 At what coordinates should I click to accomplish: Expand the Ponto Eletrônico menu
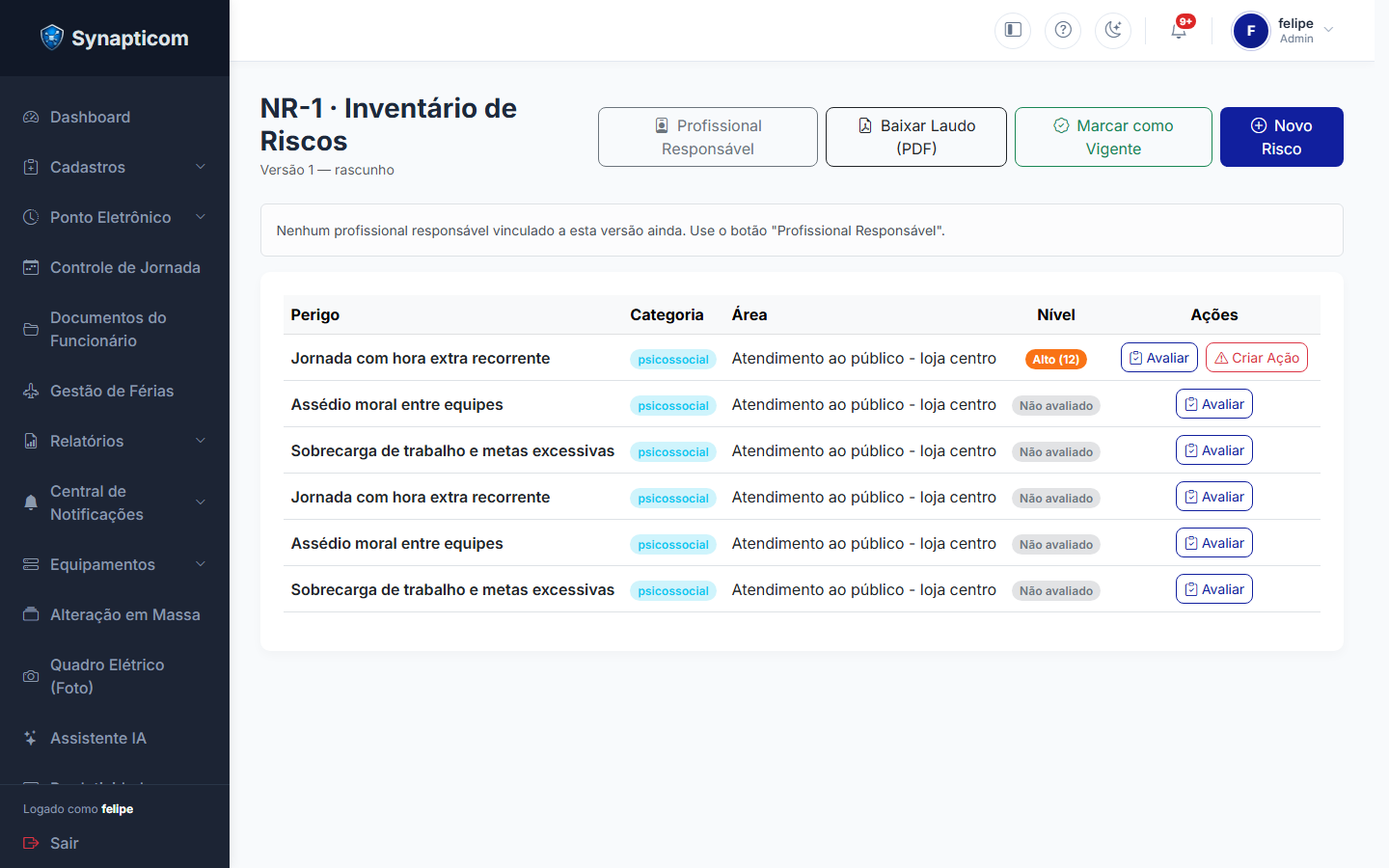coord(115,217)
